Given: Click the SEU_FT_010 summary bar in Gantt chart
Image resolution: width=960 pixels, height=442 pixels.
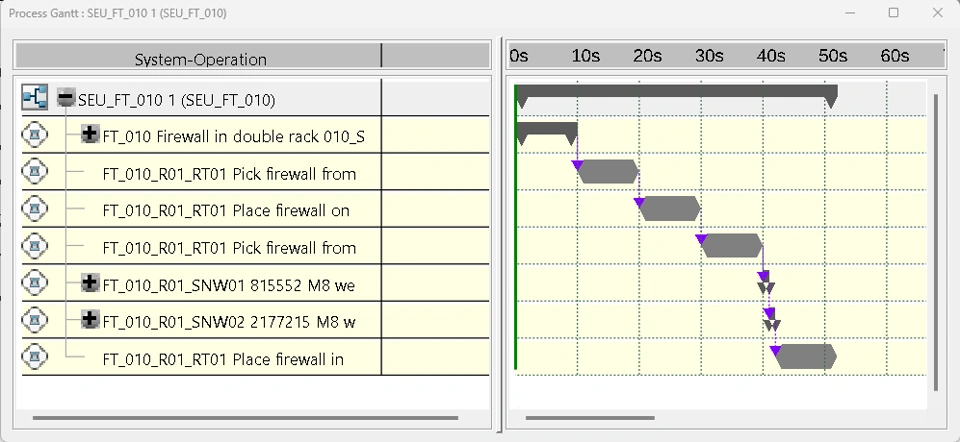Looking at the screenshot, I should point(676,92).
